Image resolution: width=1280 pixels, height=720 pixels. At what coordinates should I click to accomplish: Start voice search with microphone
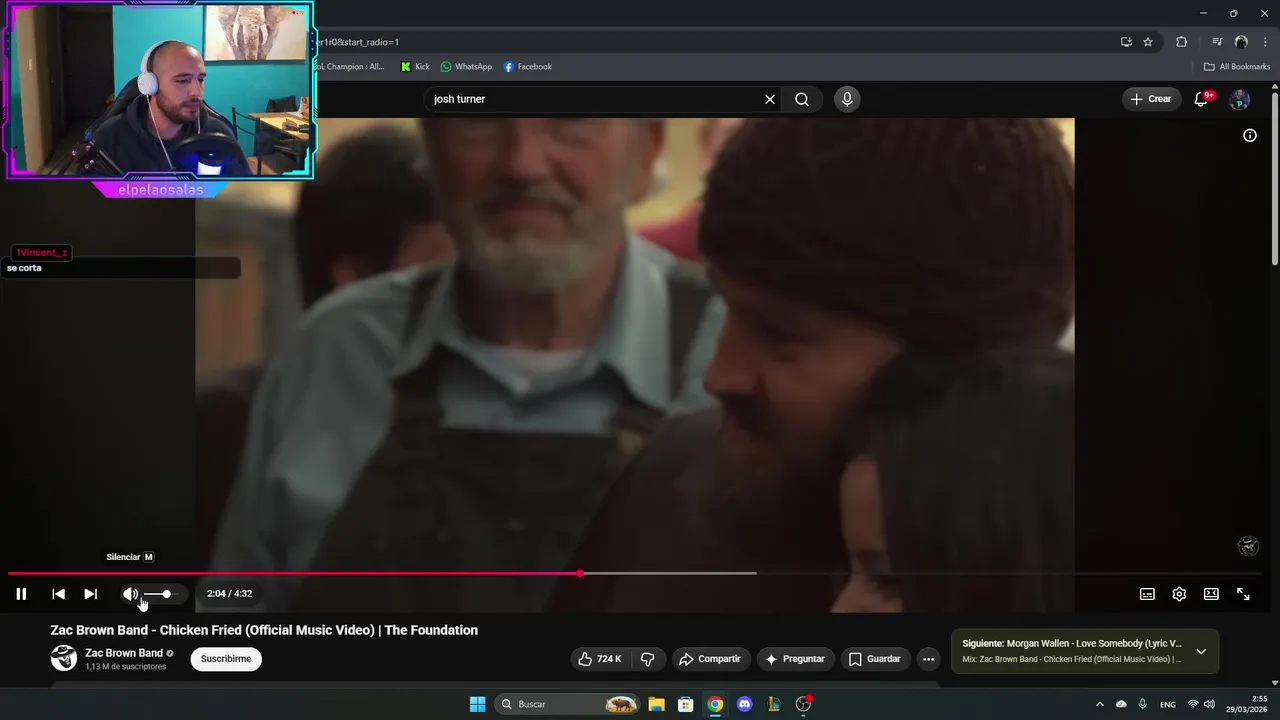[x=847, y=99]
